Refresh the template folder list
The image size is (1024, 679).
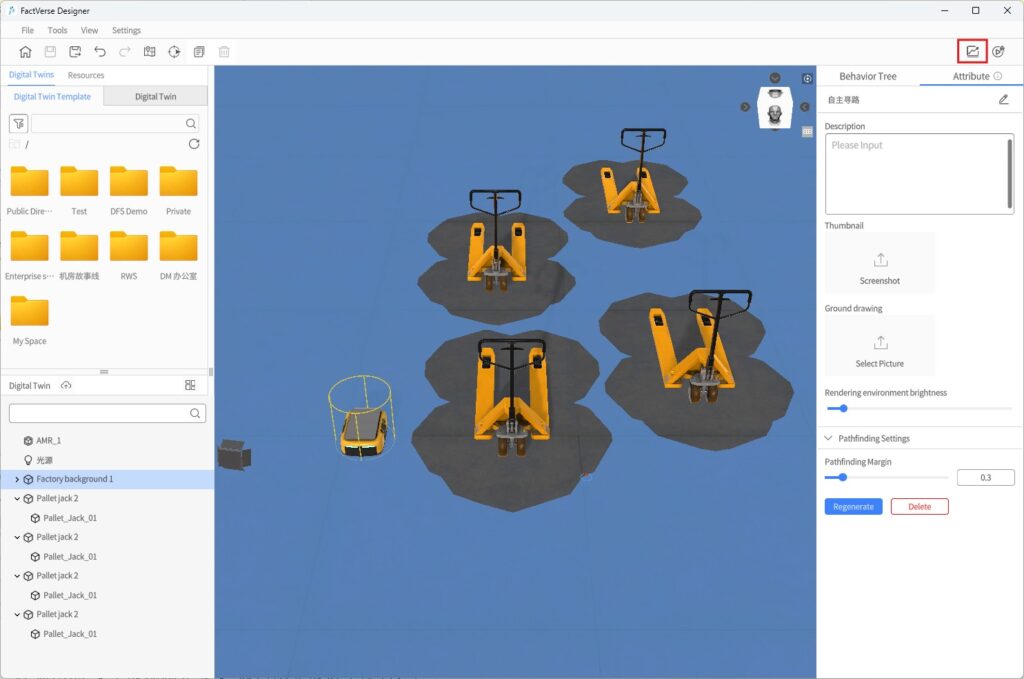click(x=194, y=144)
